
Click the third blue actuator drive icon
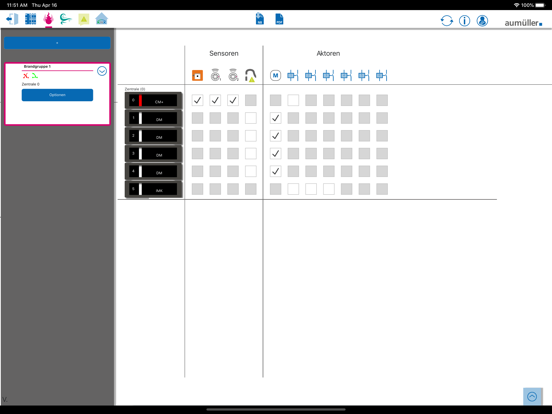(x=328, y=75)
